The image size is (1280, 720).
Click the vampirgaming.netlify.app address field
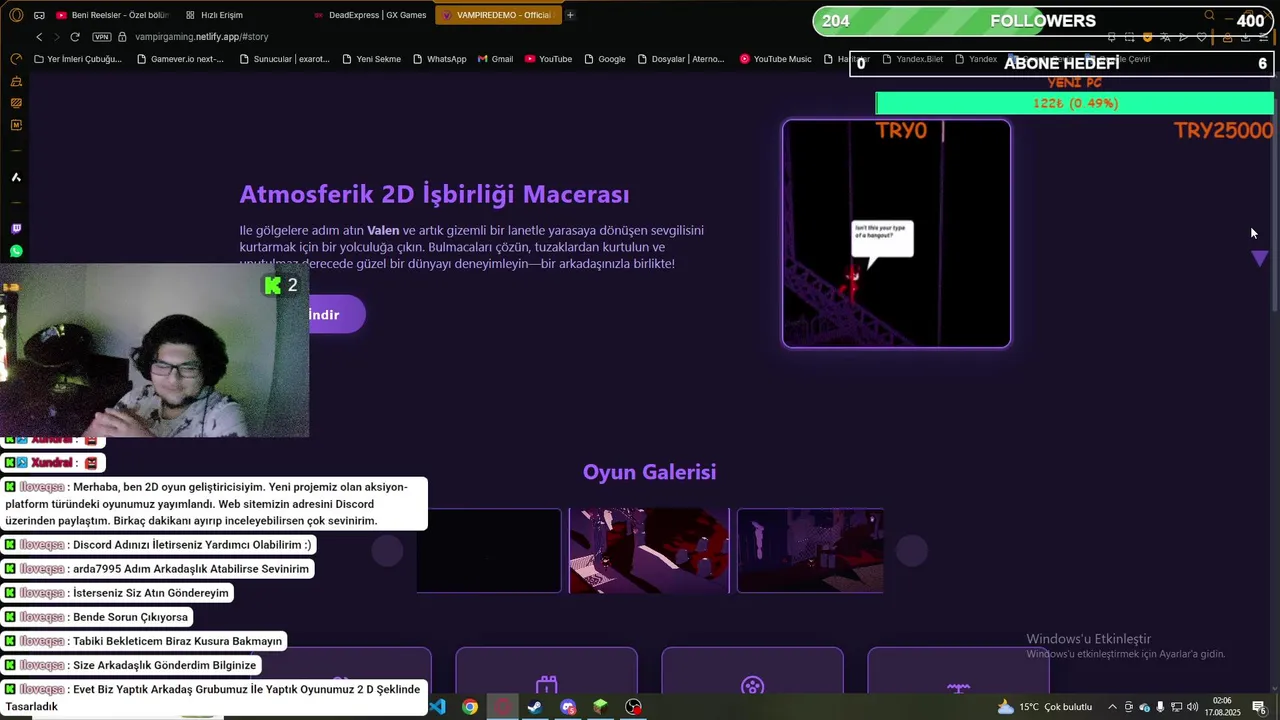[x=201, y=37]
